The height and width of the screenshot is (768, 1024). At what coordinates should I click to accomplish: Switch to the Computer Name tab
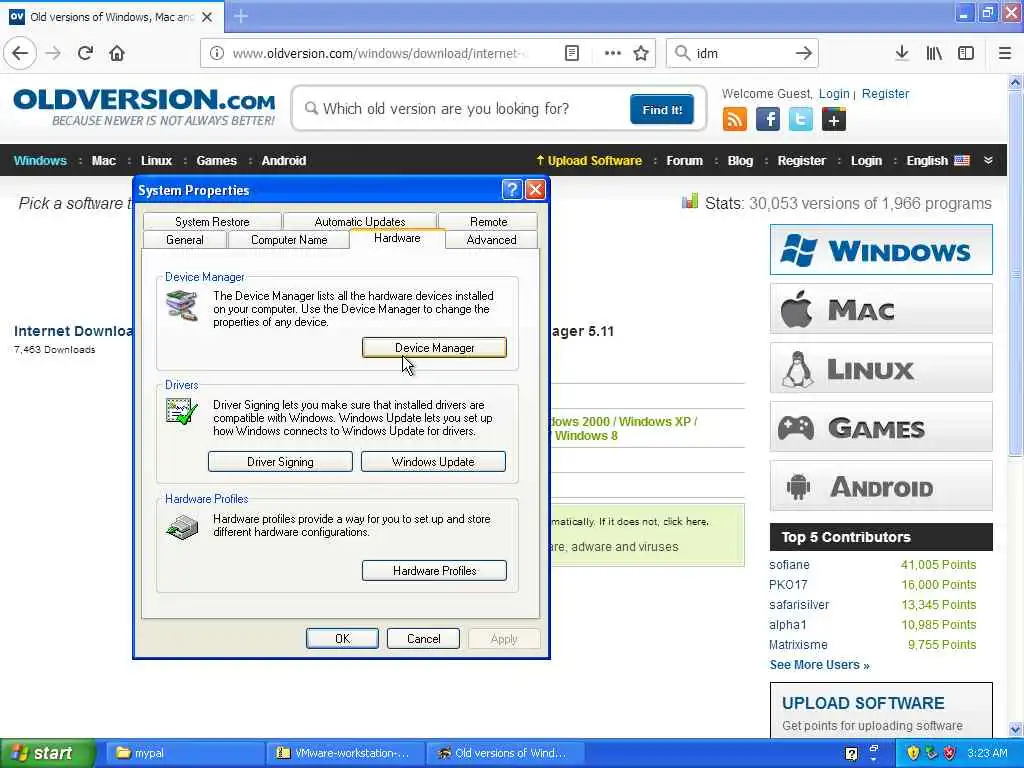(289, 240)
